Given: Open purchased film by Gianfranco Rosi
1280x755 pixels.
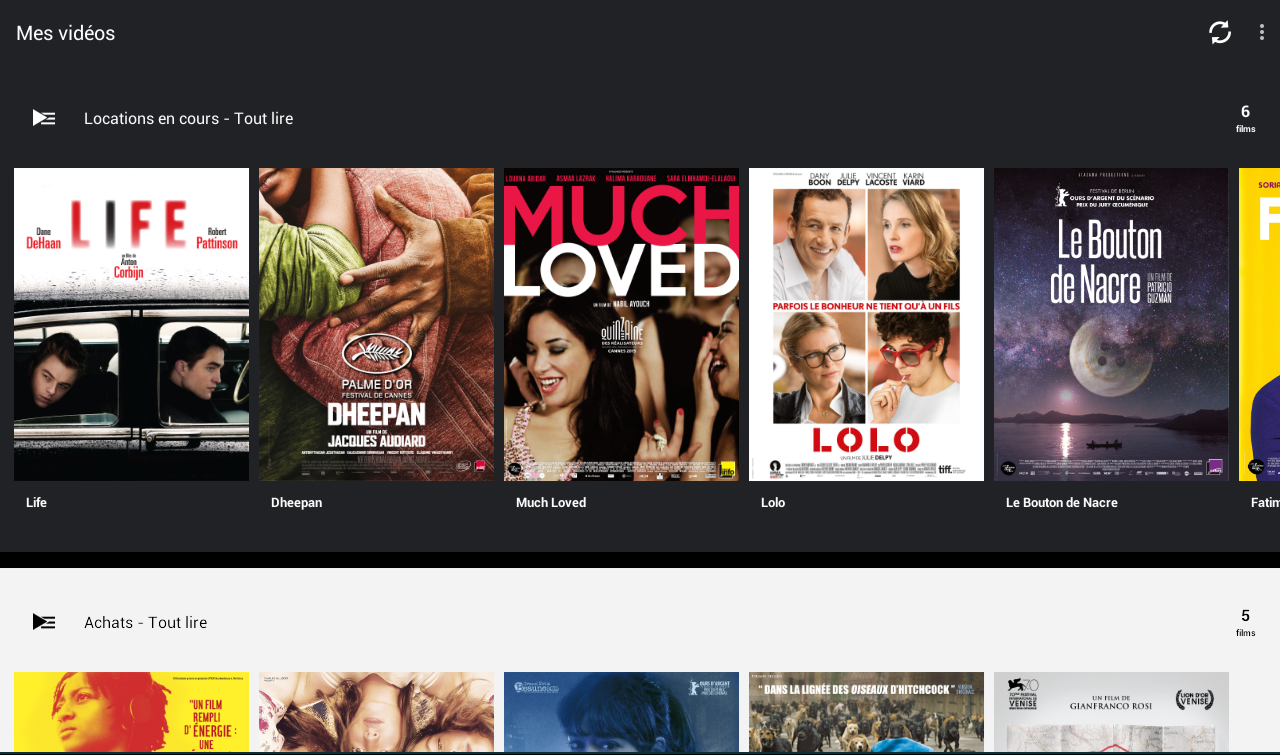Looking at the screenshot, I should [1111, 711].
